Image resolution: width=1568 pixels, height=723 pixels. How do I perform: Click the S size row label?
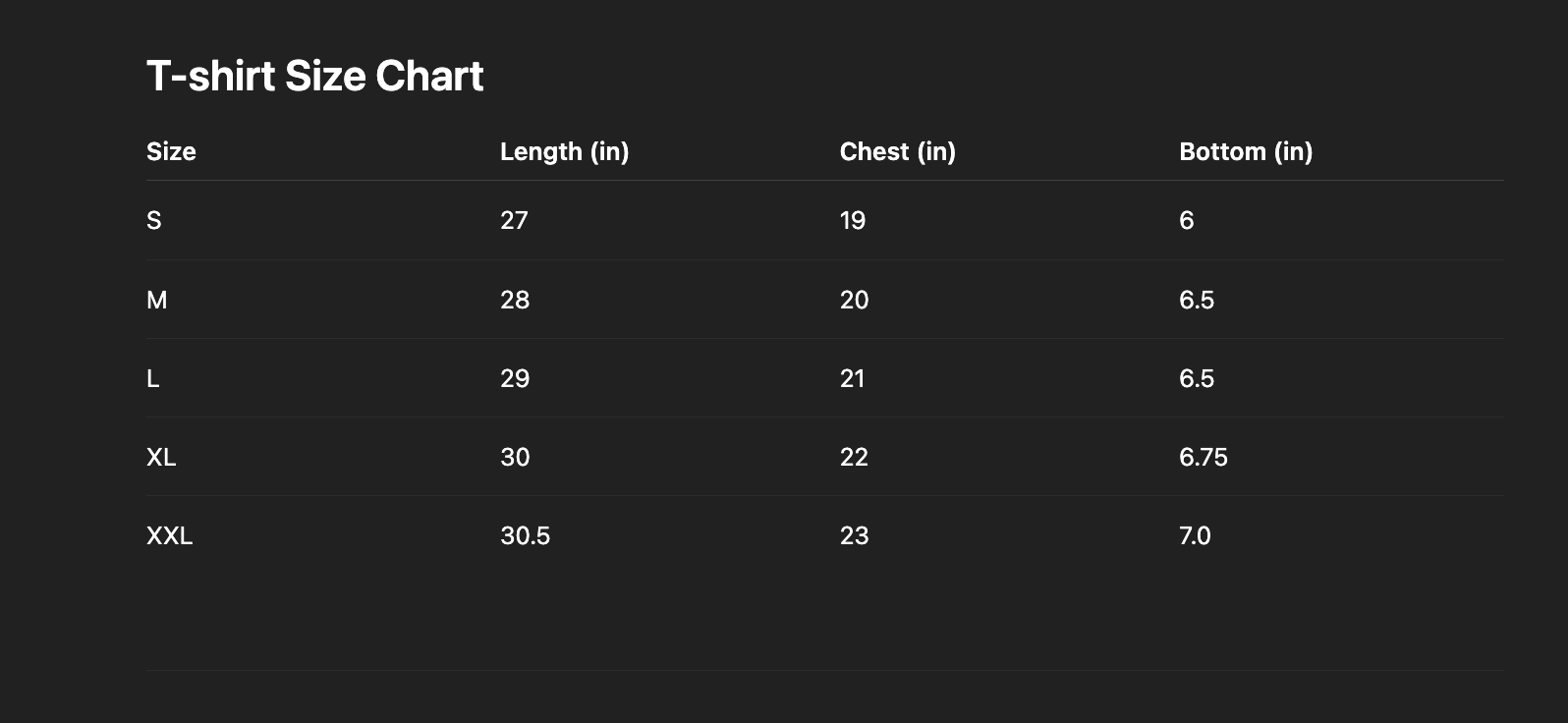(x=154, y=220)
